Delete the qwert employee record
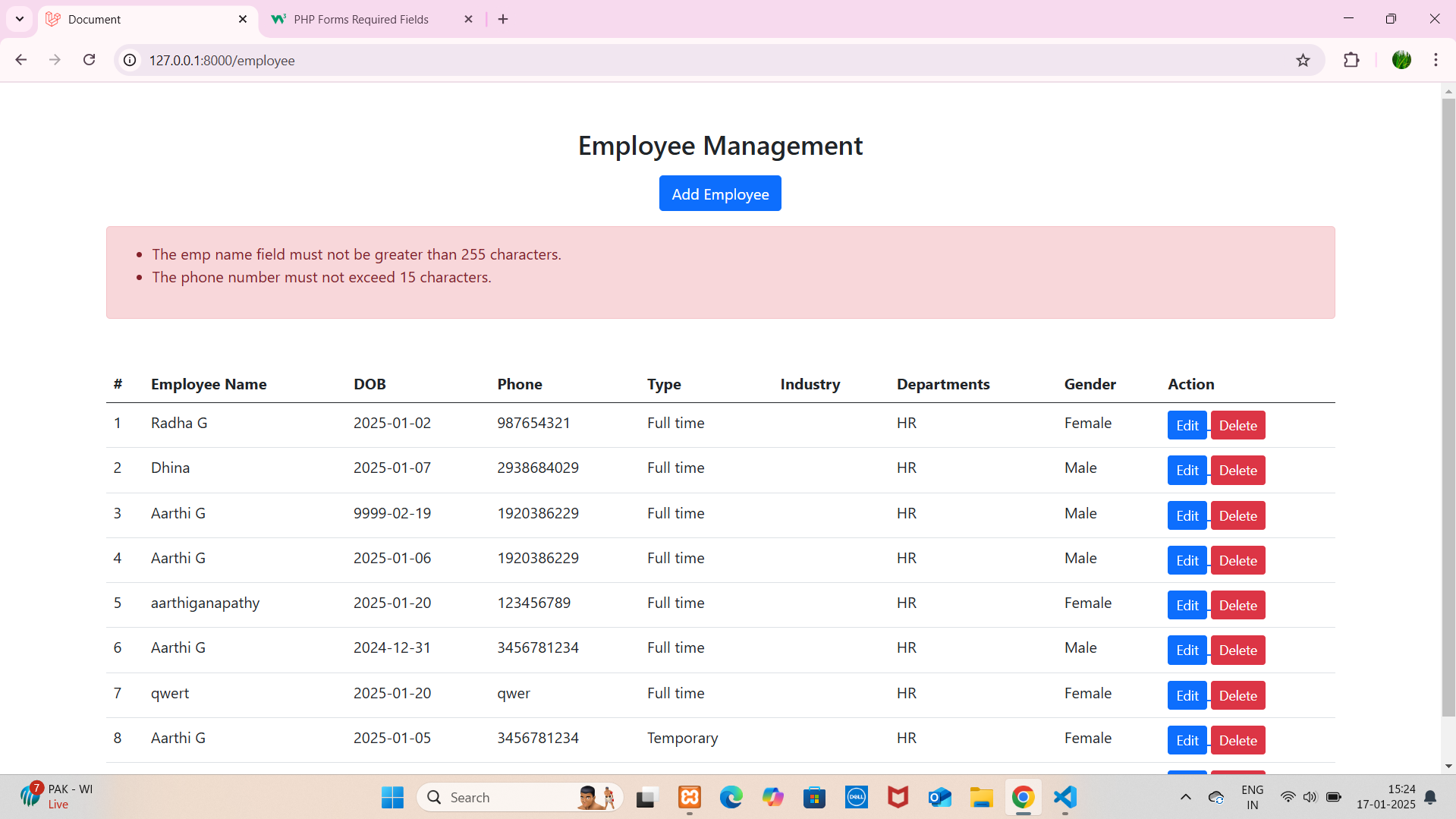The image size is (1456, 819). [1237, 695]
